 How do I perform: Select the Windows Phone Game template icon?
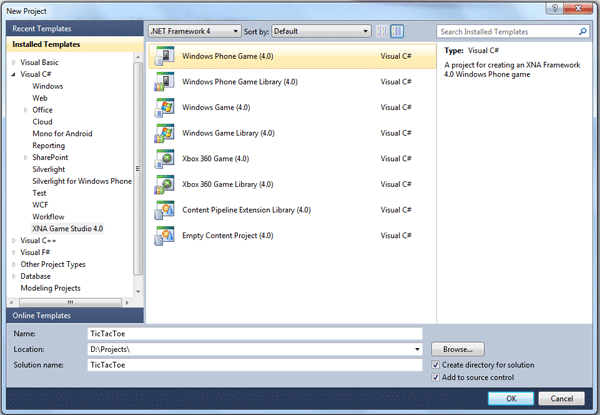(x=164, y=56)
